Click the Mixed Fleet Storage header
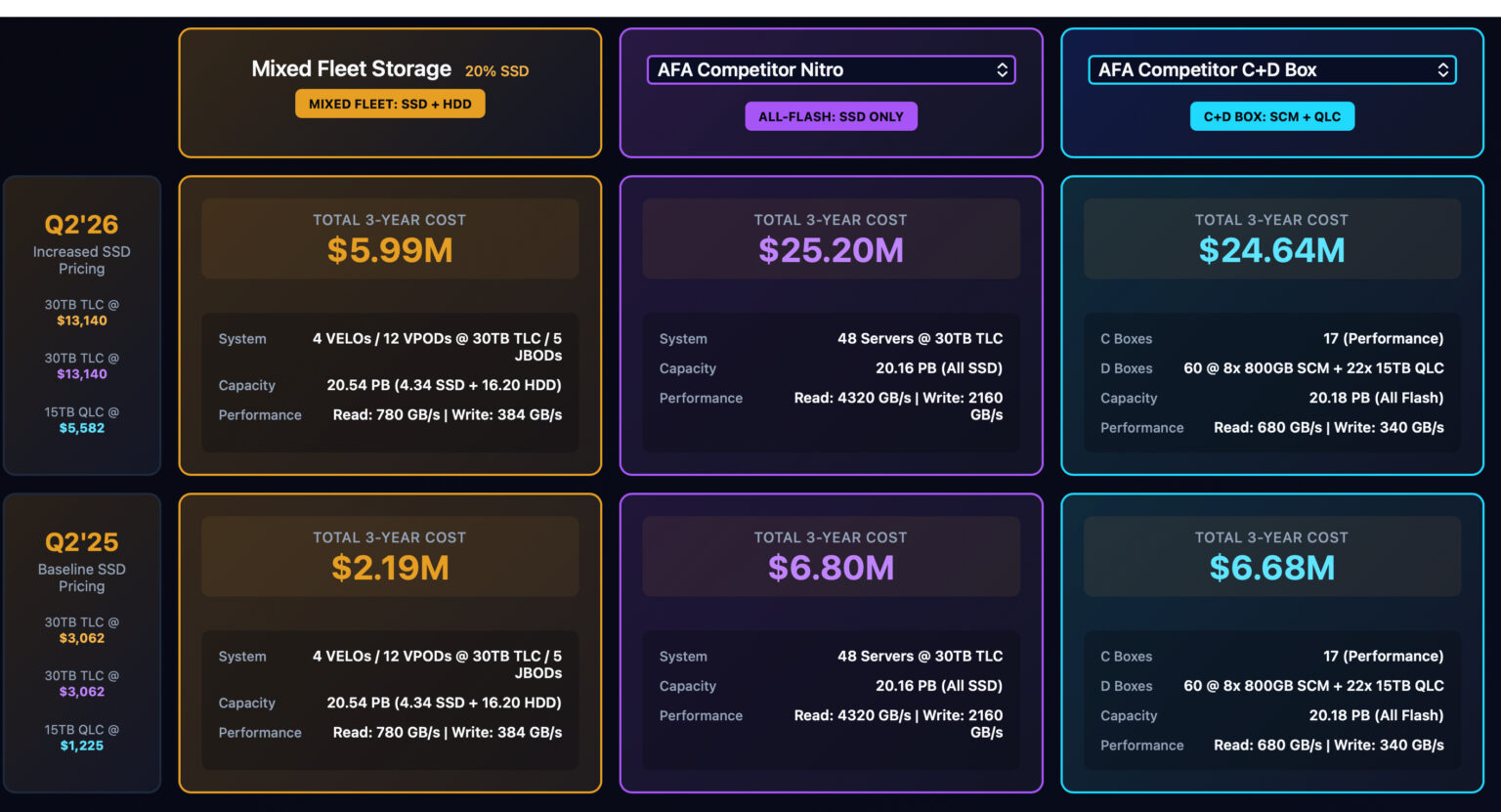Image resolution: width=1501 pixels, height=812 pixels. pos(351,68)
